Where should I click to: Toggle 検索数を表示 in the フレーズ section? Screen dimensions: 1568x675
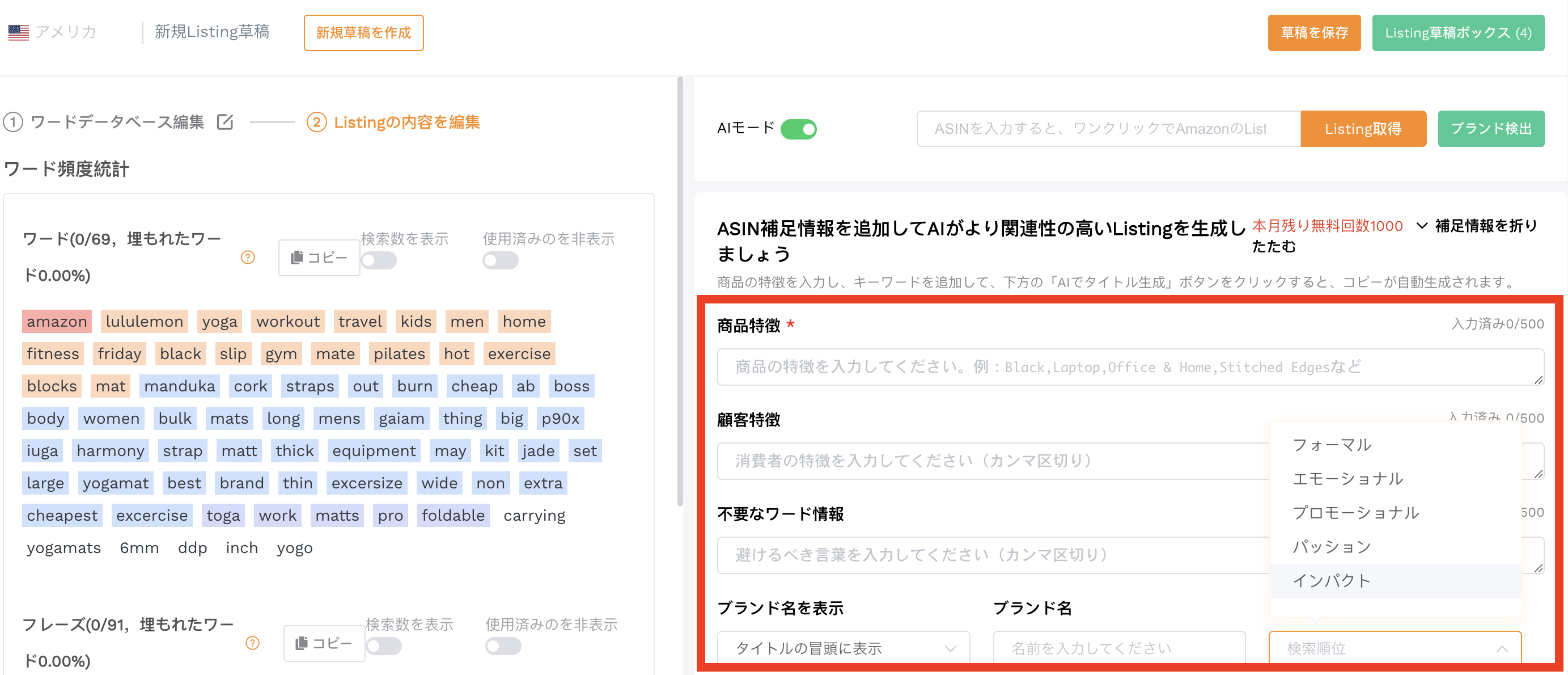click(x=383, y=646)
